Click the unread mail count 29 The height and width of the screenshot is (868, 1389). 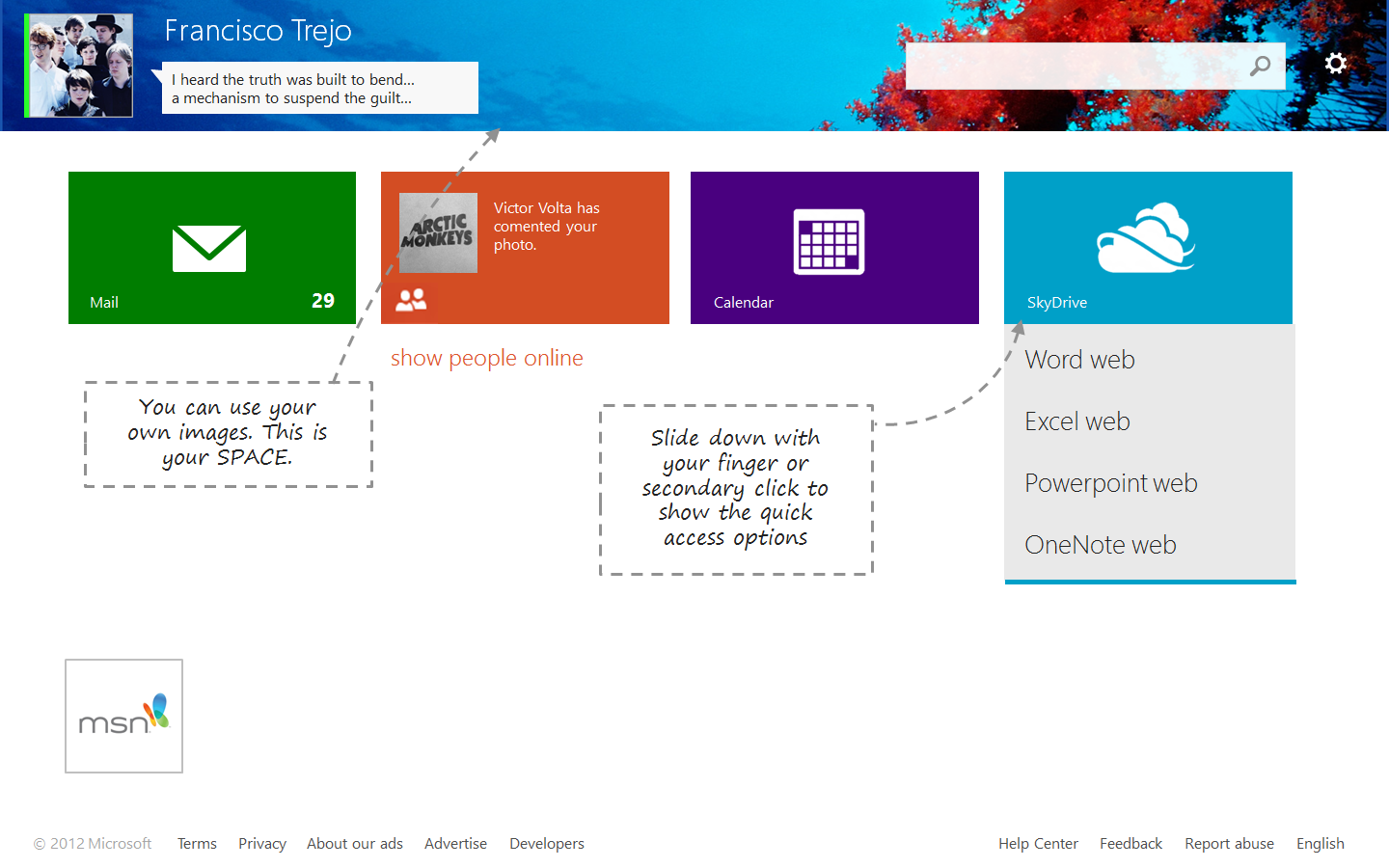(323, 301)
